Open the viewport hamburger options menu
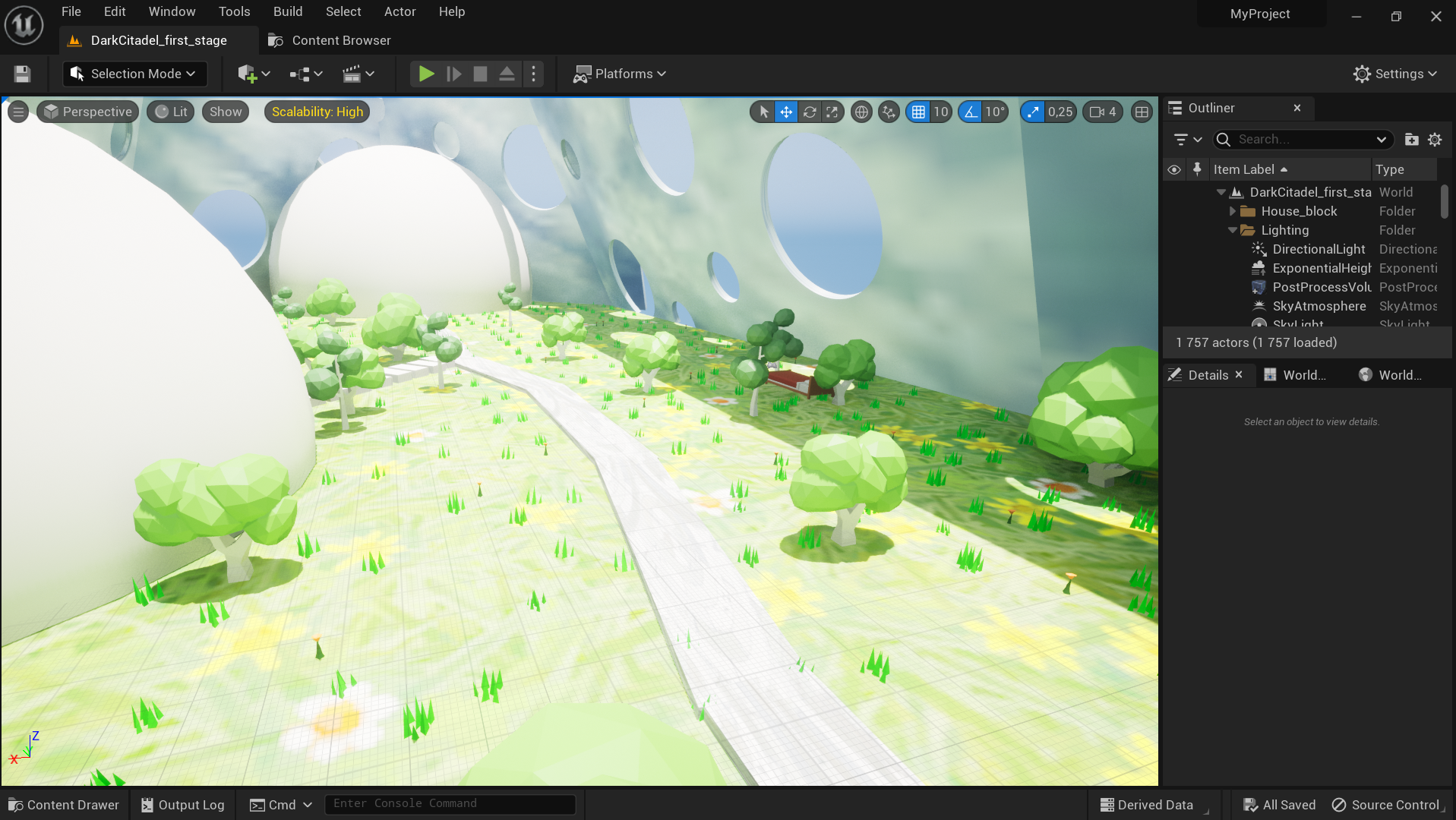The image size is (1456, 820). pyautogui.click(x=18, y=112)
